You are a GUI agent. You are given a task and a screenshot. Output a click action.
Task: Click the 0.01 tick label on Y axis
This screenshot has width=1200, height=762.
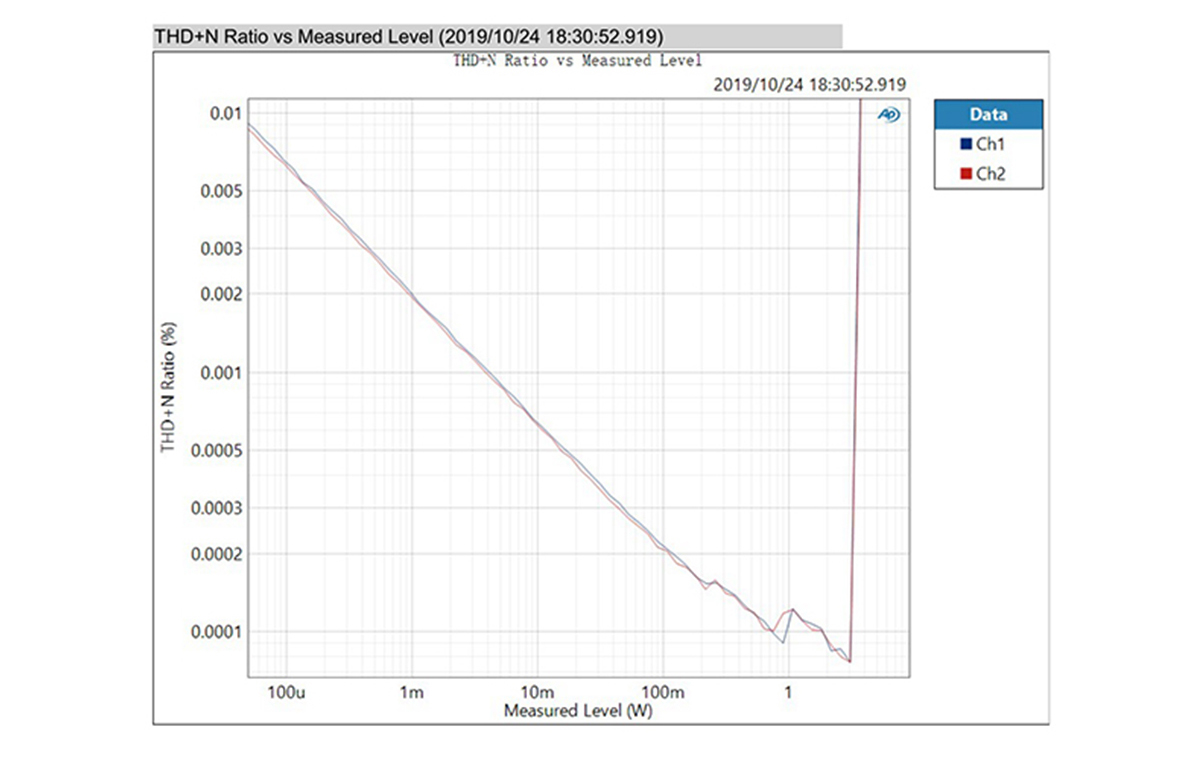225,113
